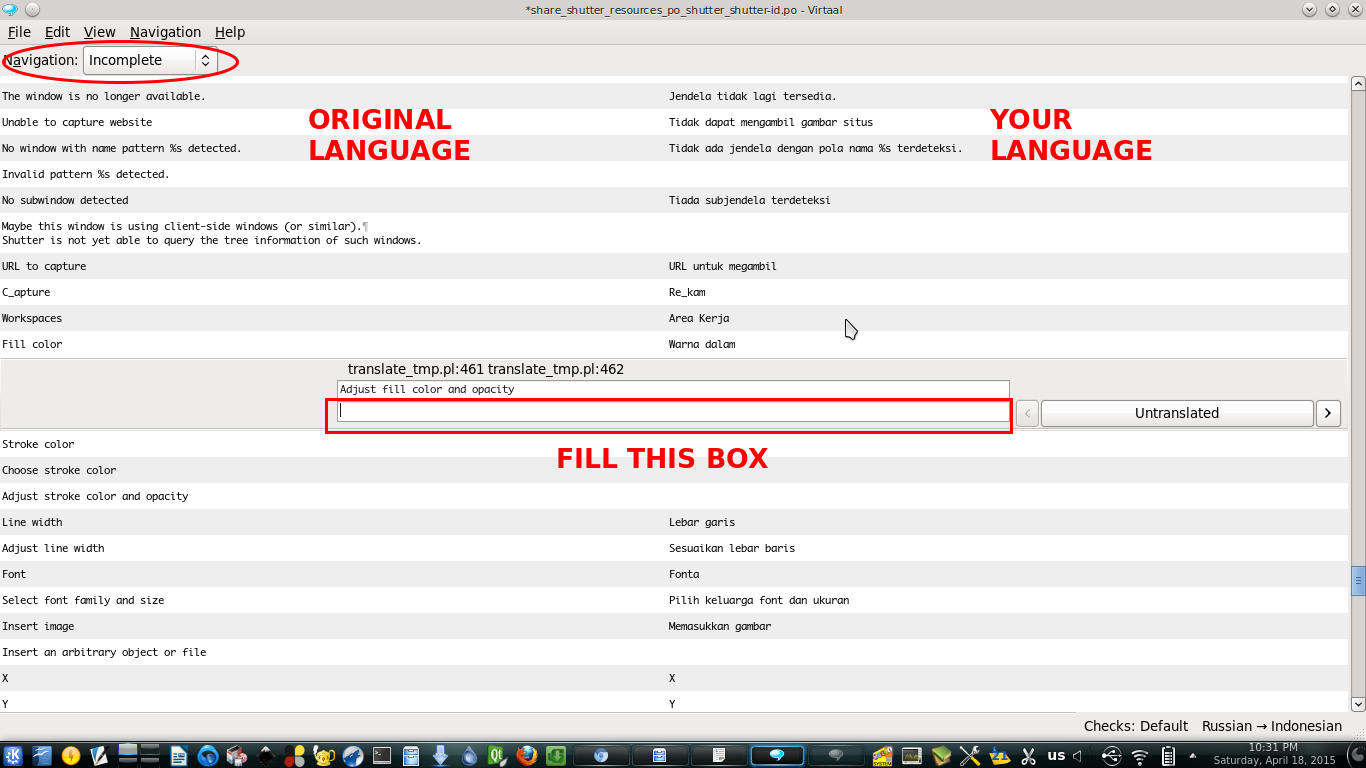
Task: Show hidden tray icons arrow
Action: coord(1192,755)
